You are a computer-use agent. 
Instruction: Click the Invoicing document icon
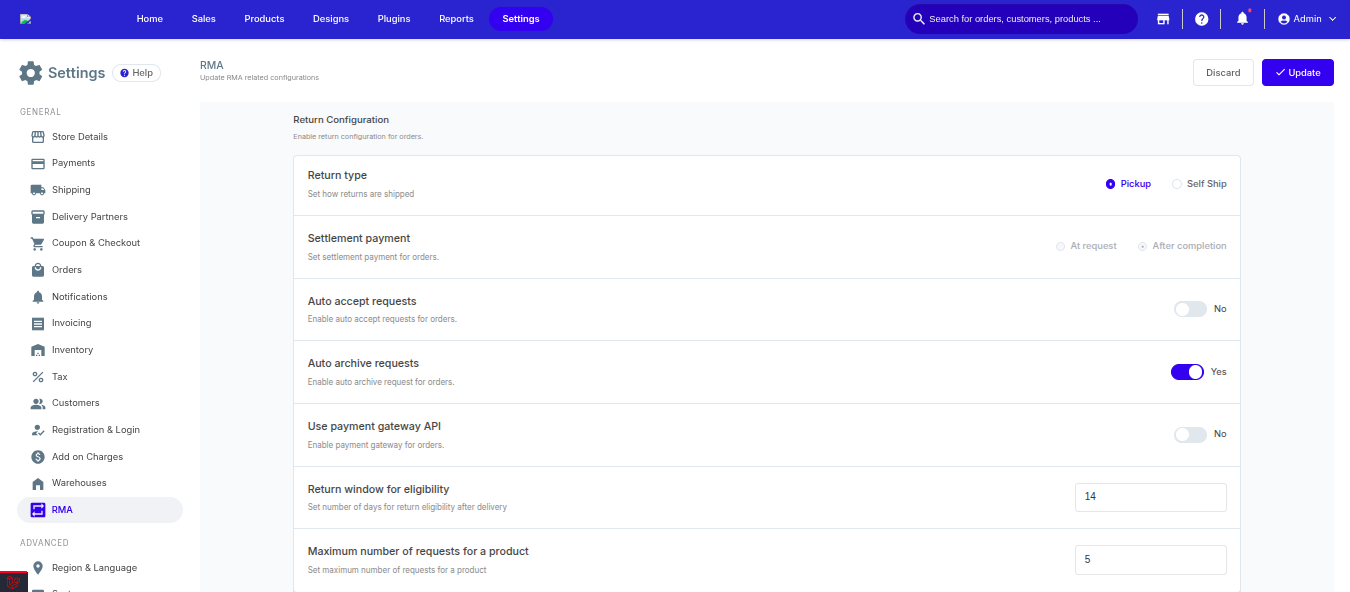tap(38, 323)
